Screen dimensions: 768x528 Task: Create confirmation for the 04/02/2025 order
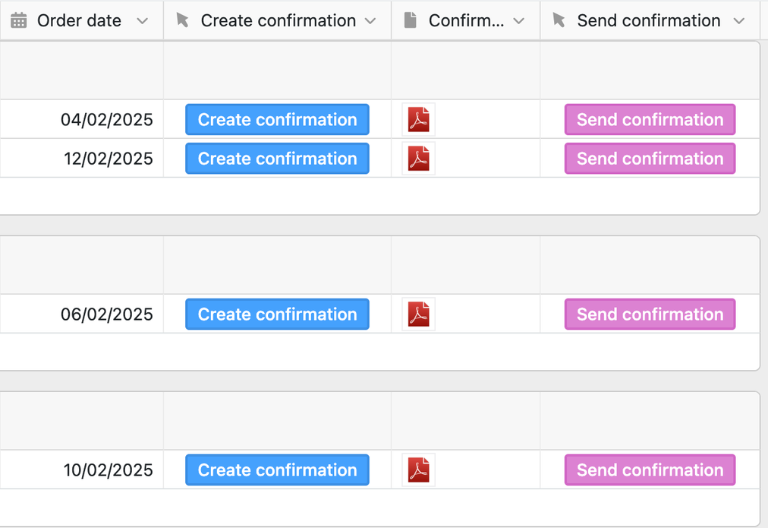tap(277, 120)
